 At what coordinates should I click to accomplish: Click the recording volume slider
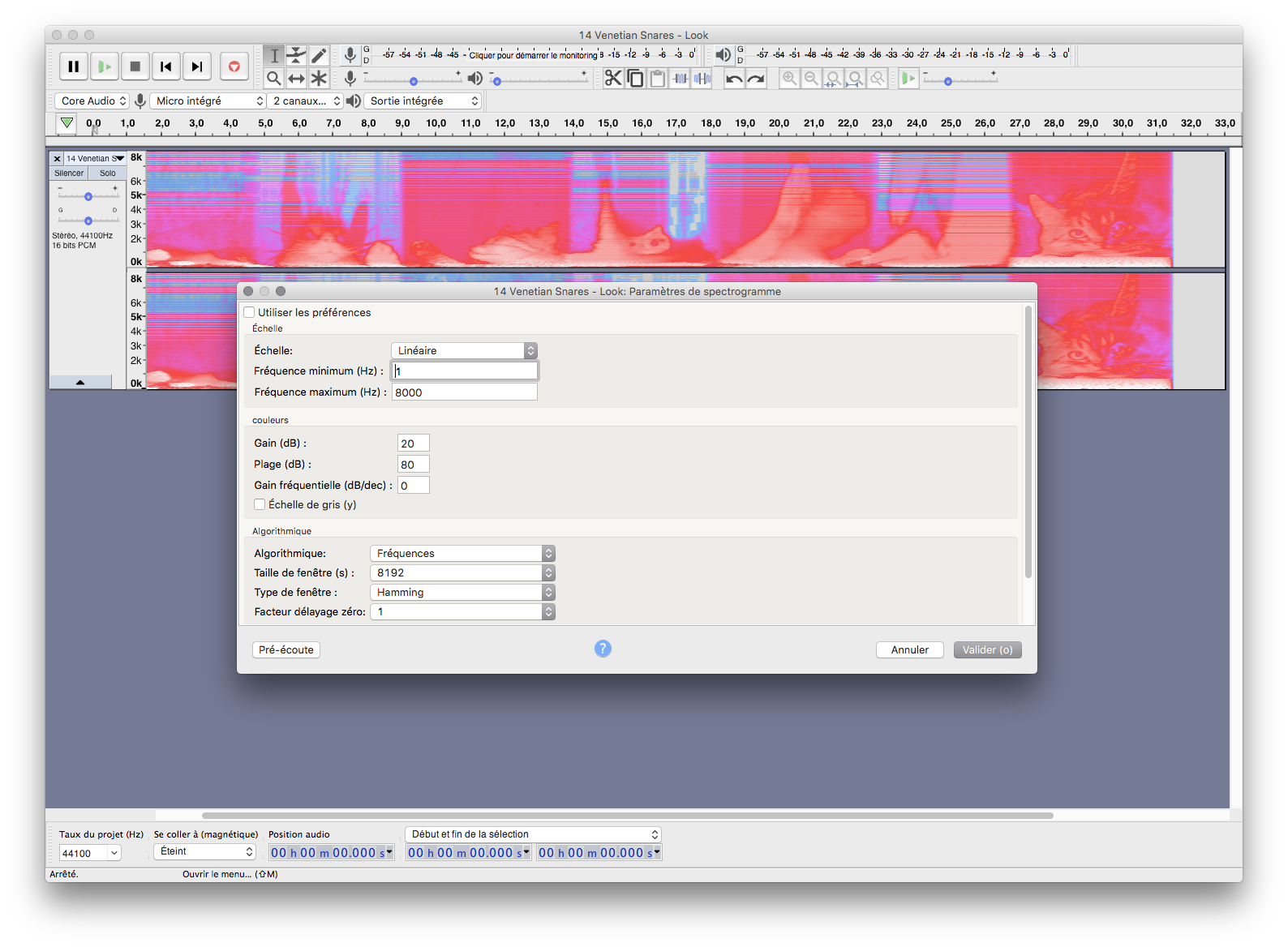tap(414, 79)
